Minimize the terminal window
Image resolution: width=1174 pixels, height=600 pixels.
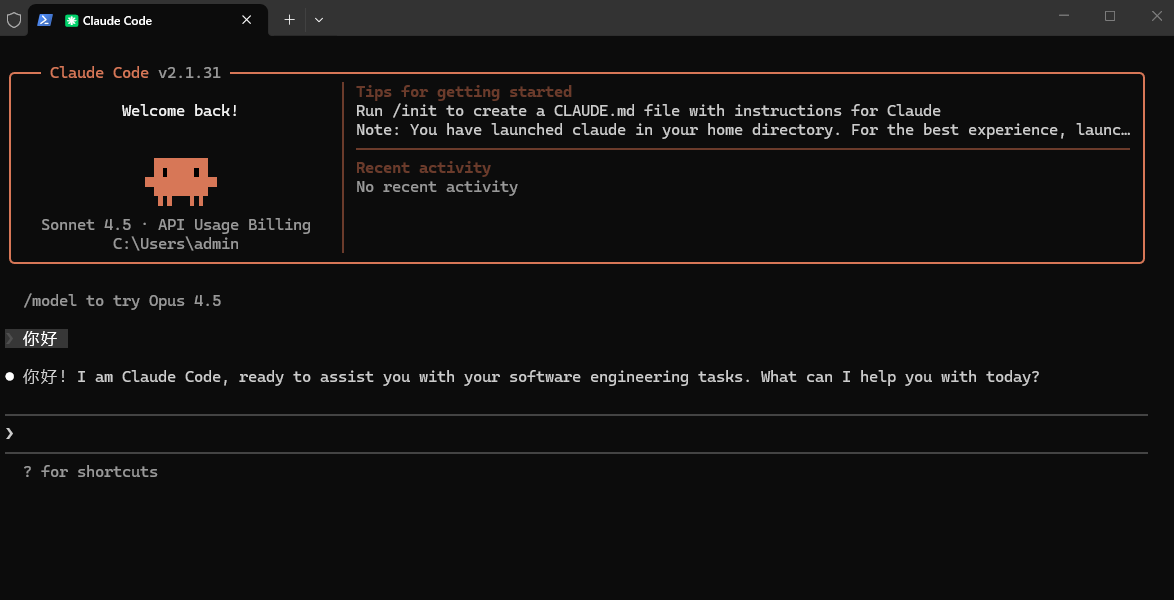pyautogui.click(x=1063, y=16)
